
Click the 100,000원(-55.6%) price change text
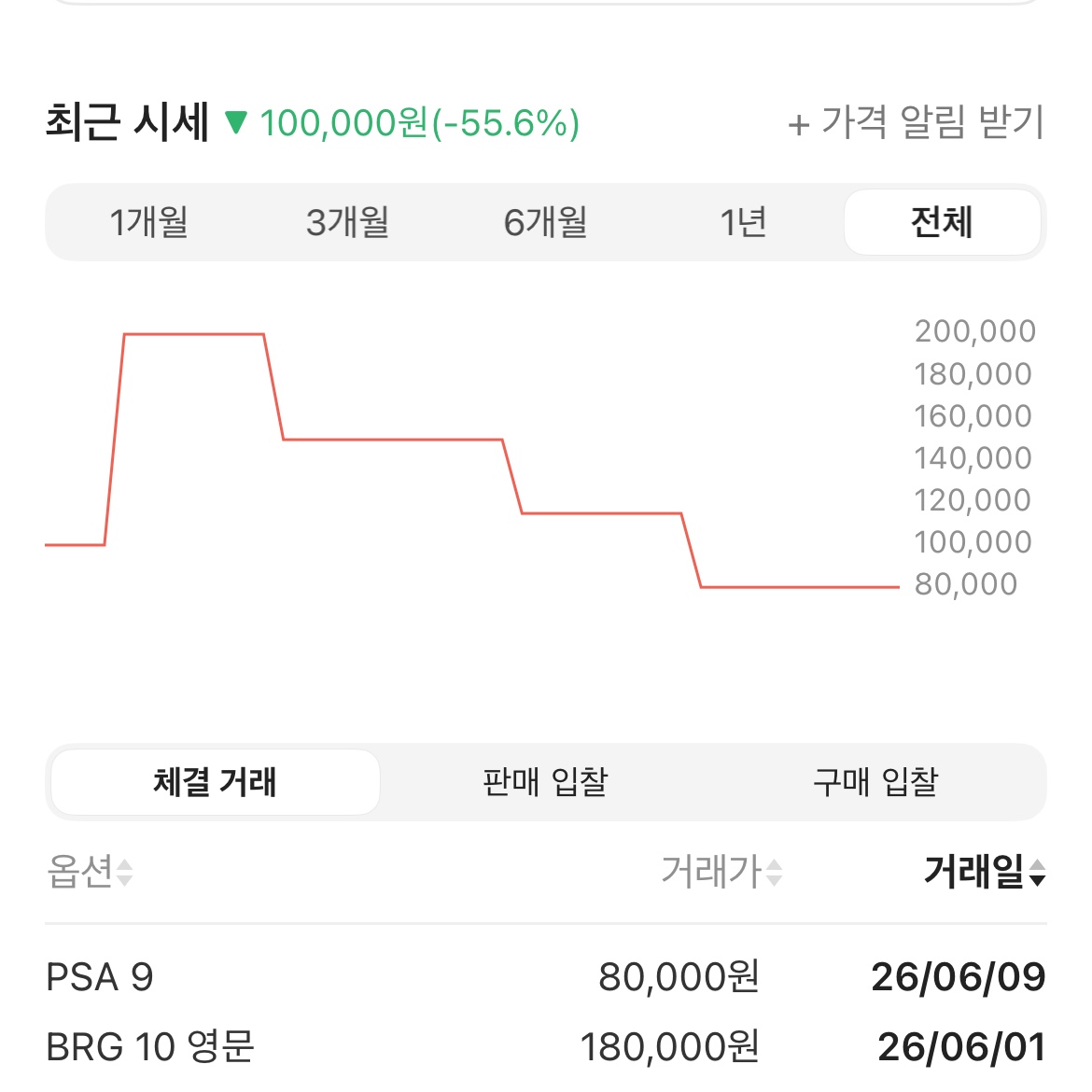pos(419,123)
